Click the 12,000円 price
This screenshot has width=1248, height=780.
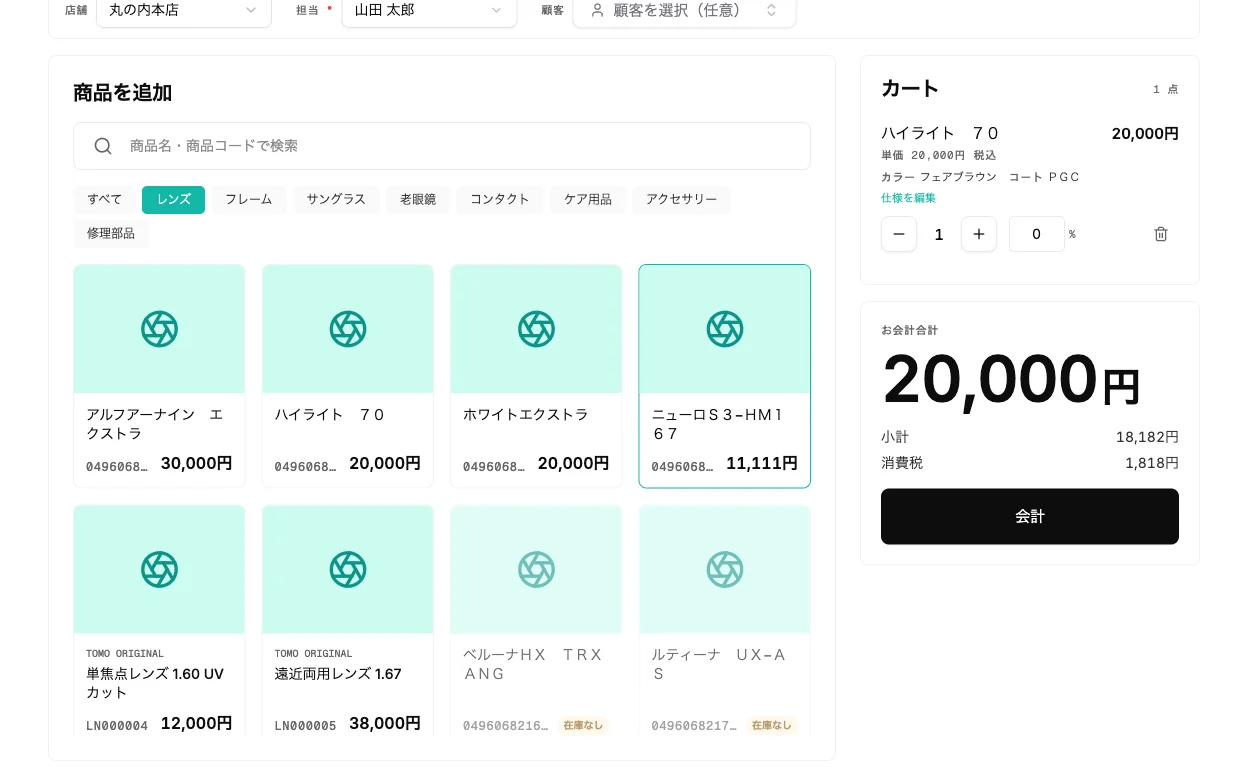[x=197, y=724]
